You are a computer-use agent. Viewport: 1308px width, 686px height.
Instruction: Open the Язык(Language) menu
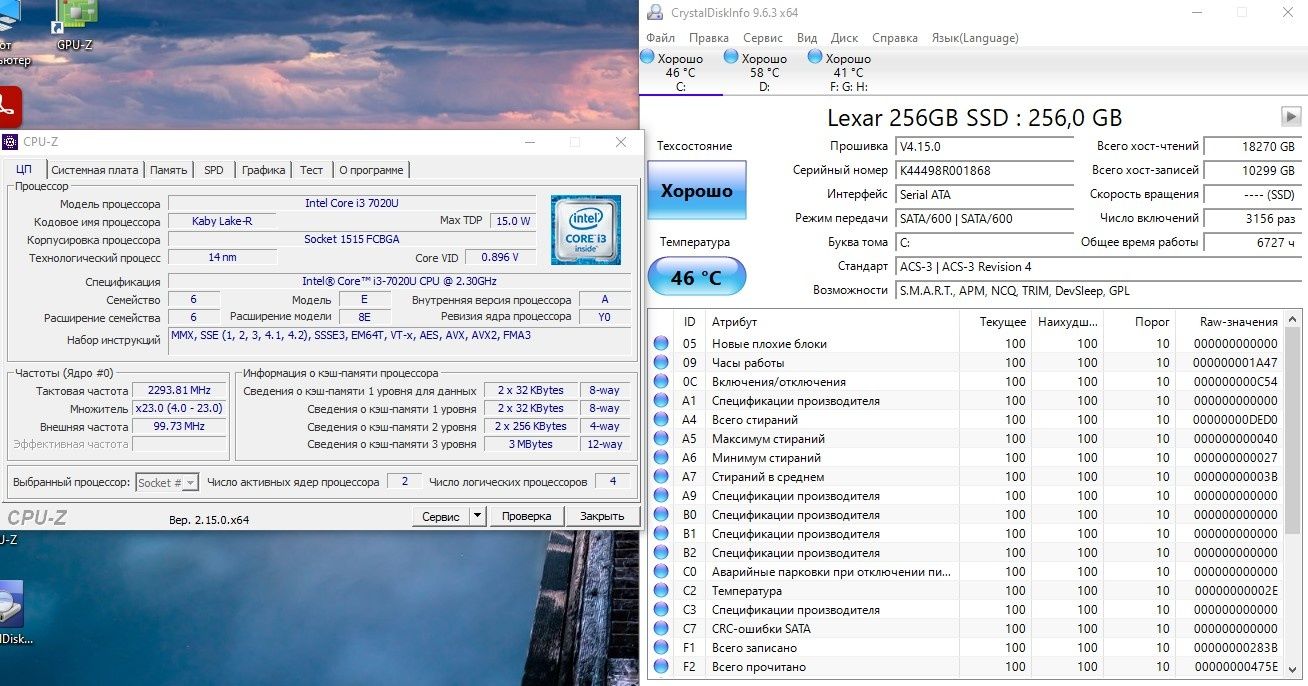pyautogui.click(x=975, y=38)
